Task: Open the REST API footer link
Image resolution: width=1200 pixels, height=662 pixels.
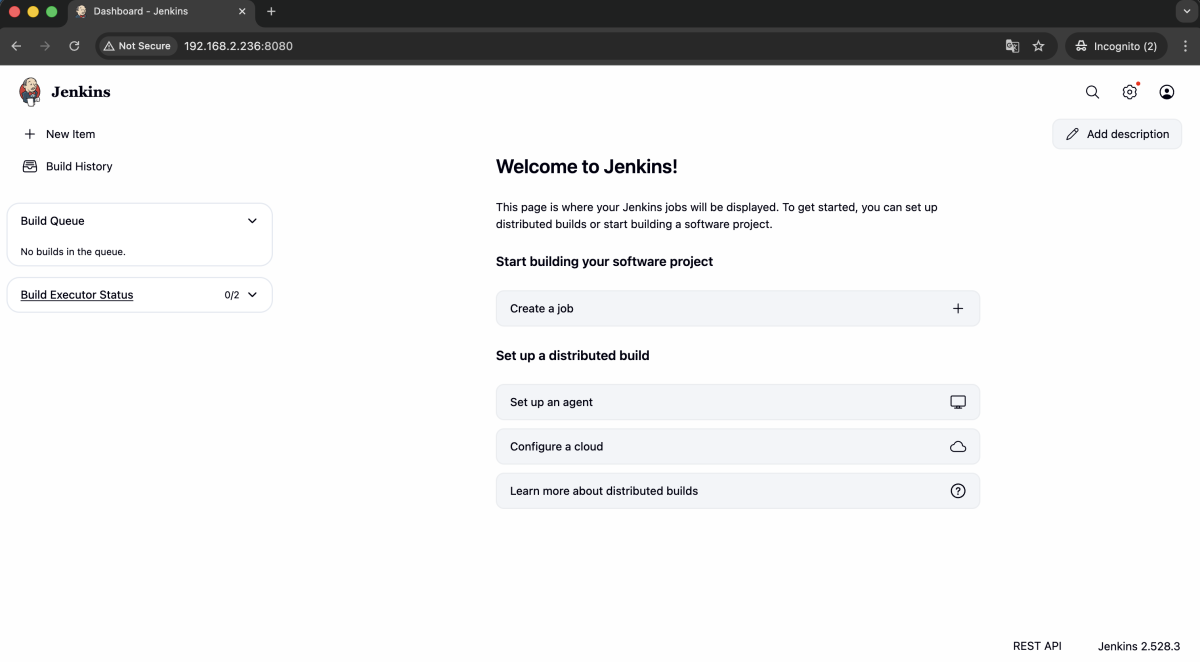Action: (x=1037, y=646)
